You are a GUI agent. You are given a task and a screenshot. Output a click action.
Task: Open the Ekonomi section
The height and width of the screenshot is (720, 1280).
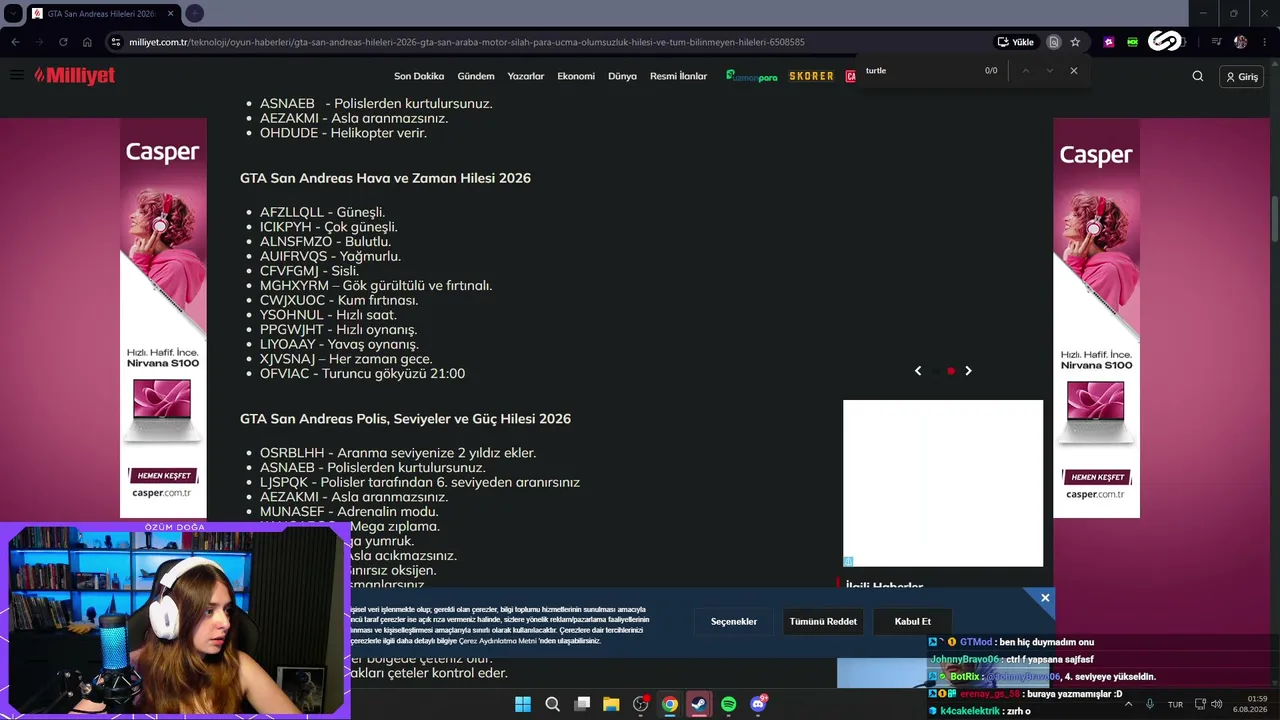576,76
